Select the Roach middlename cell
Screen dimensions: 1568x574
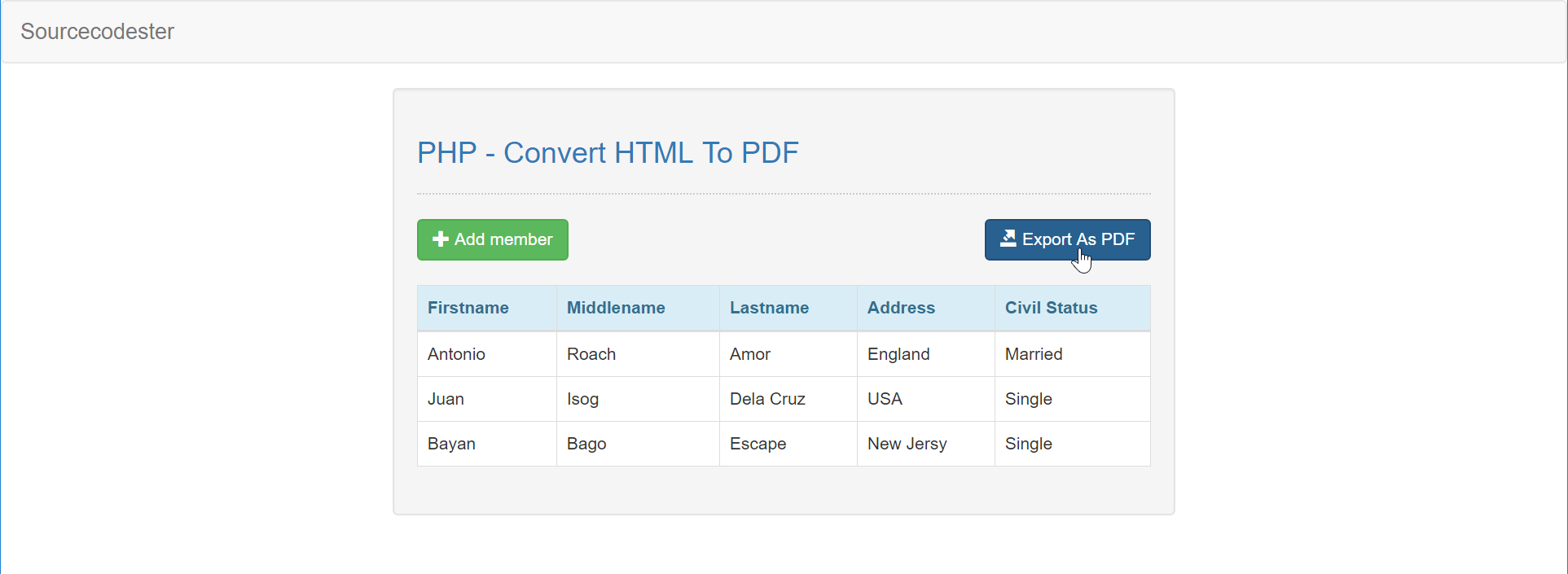[591, 354]
